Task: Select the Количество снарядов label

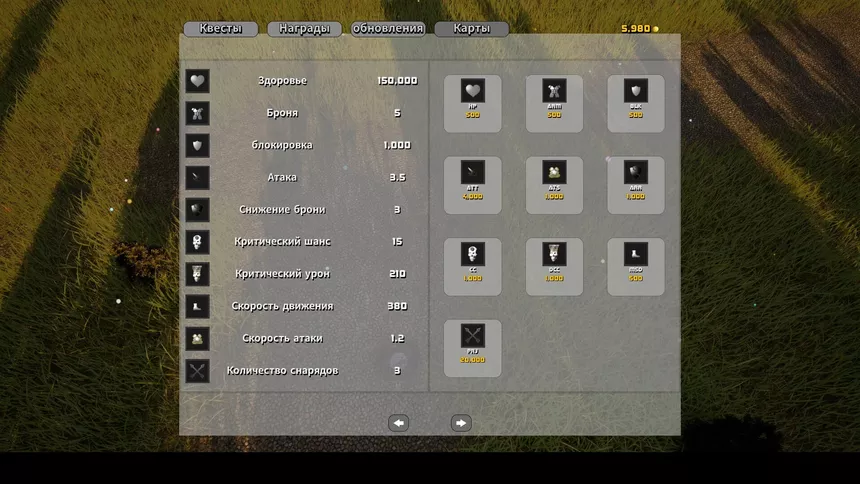Action: tap(282, 371)
